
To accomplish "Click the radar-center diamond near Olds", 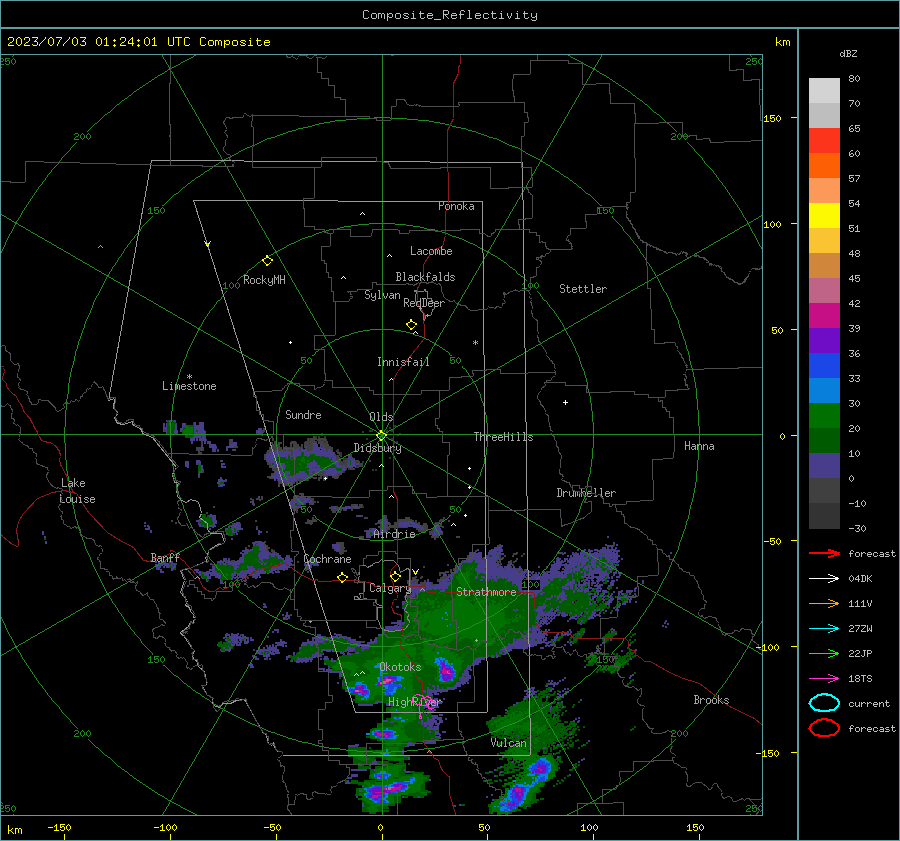I will pos(382,435).
